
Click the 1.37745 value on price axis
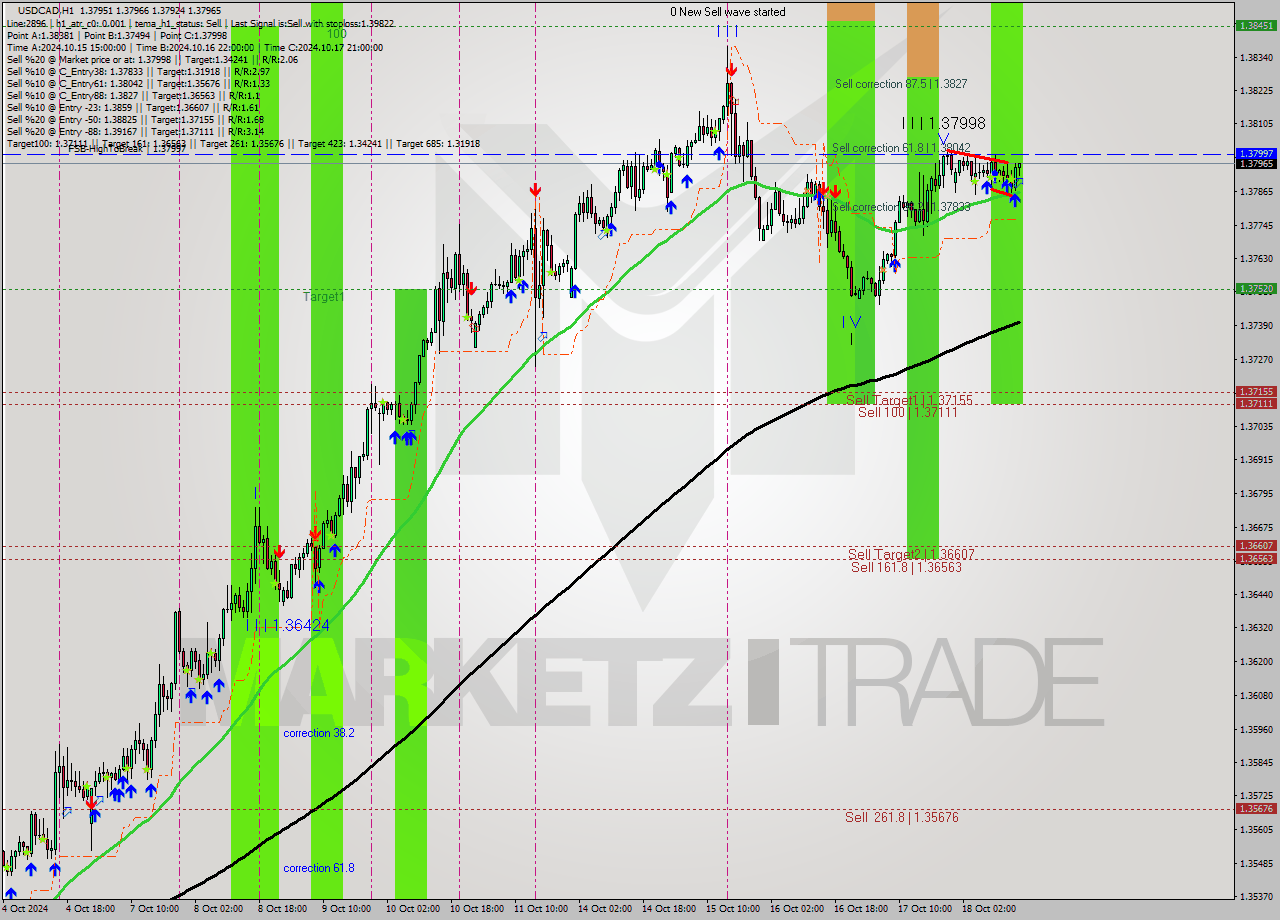tap(1255, 225)
